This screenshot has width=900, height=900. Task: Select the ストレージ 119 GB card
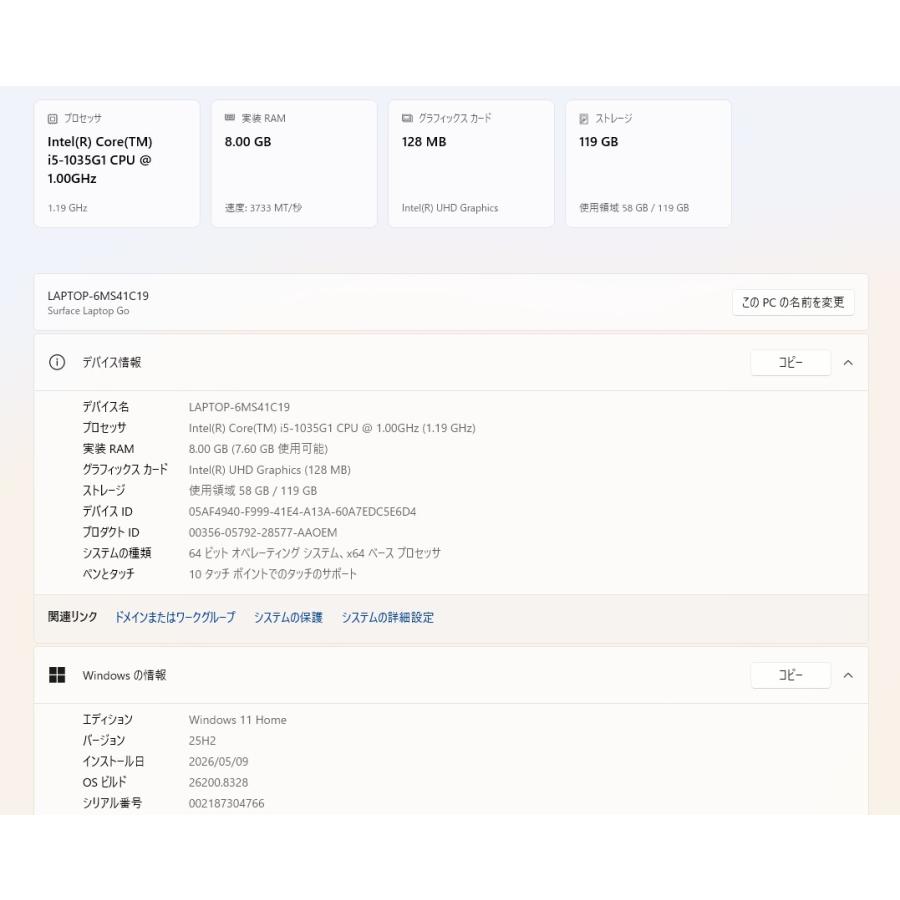[x=649, y=164]
